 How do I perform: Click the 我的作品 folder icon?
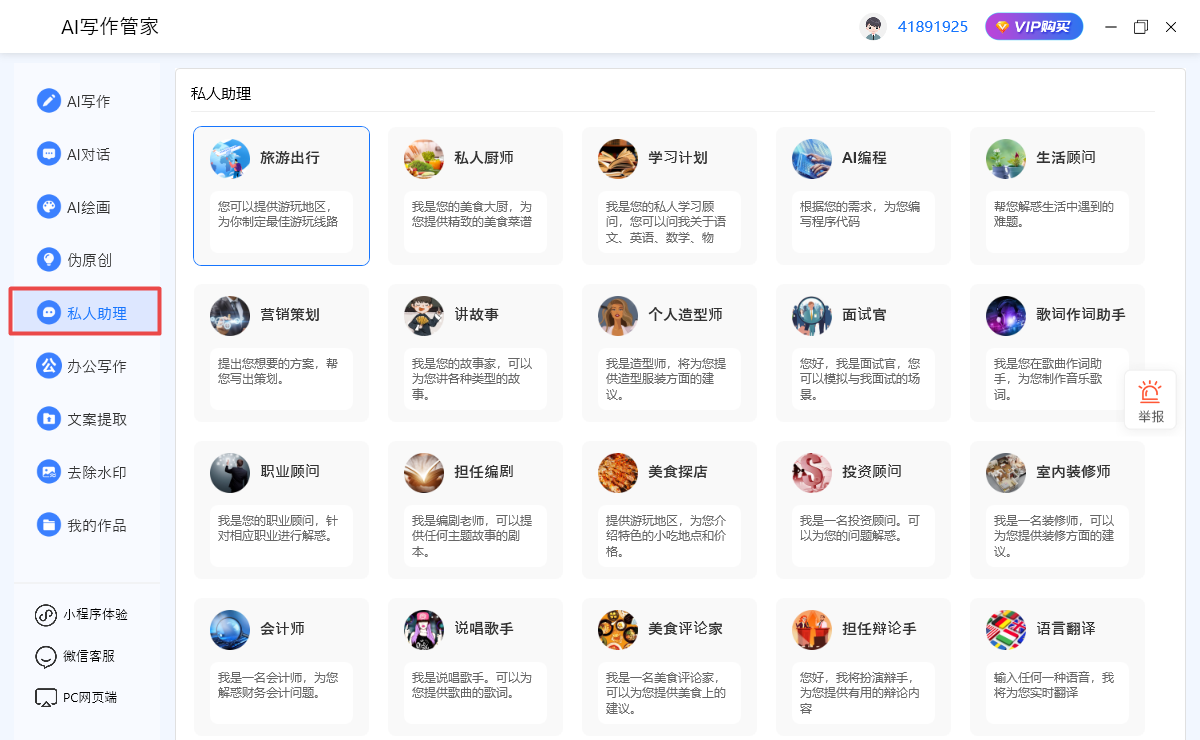[x=49, y=525]
